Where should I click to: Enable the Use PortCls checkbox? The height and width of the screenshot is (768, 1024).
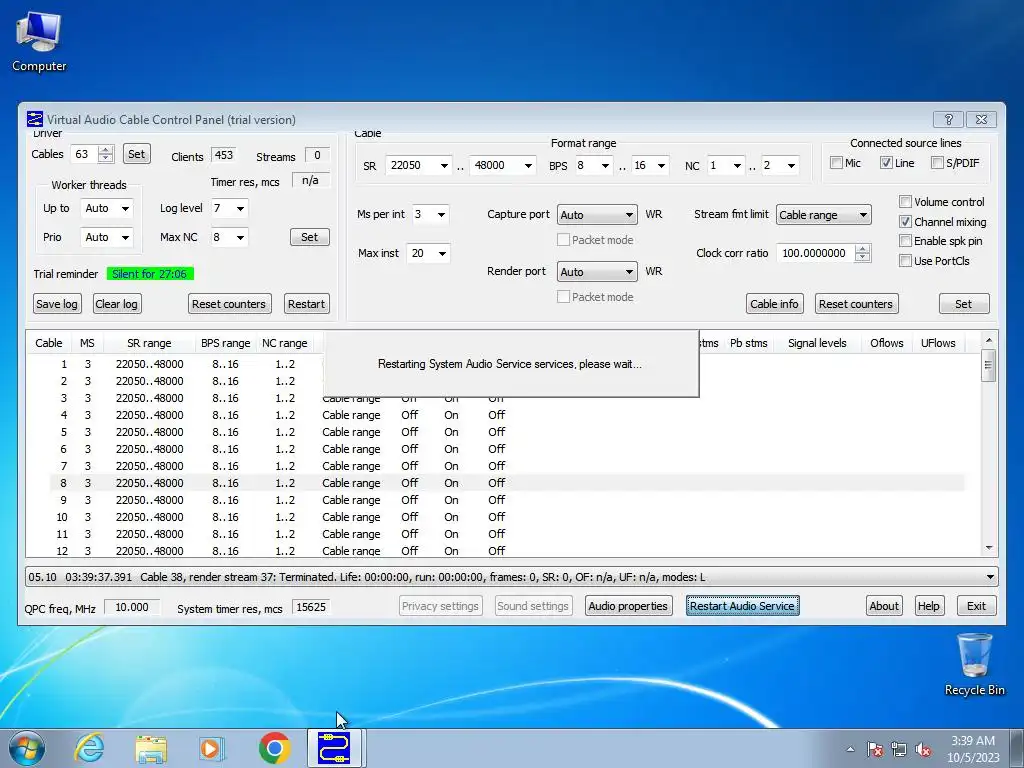point(905,261)
